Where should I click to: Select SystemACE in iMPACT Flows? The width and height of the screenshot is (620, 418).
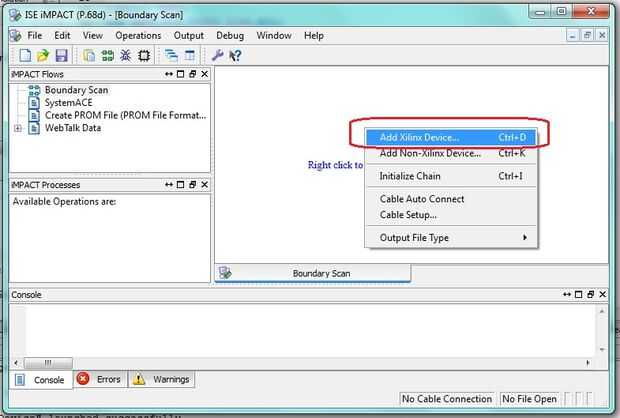pos(68,103)
